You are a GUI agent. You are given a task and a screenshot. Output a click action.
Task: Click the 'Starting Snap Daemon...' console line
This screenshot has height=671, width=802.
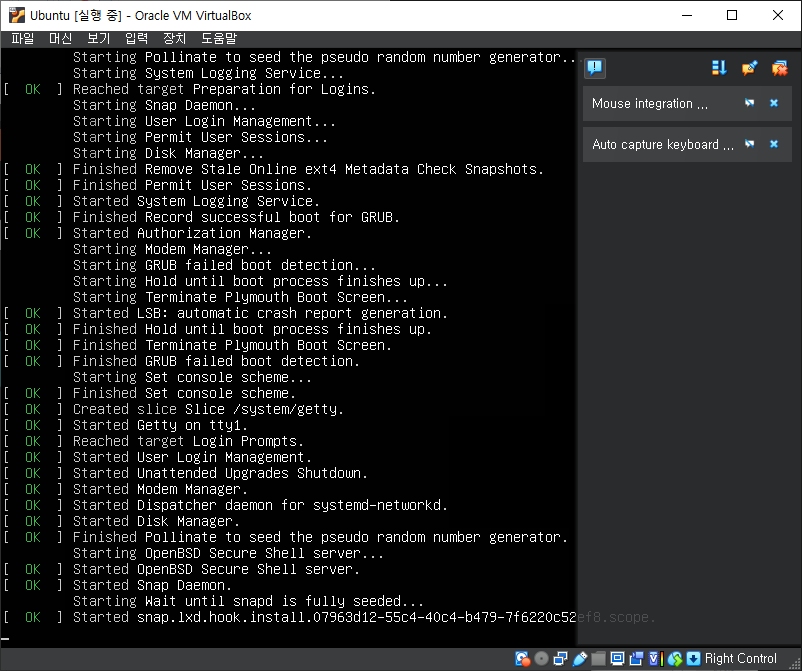[165, 105]
